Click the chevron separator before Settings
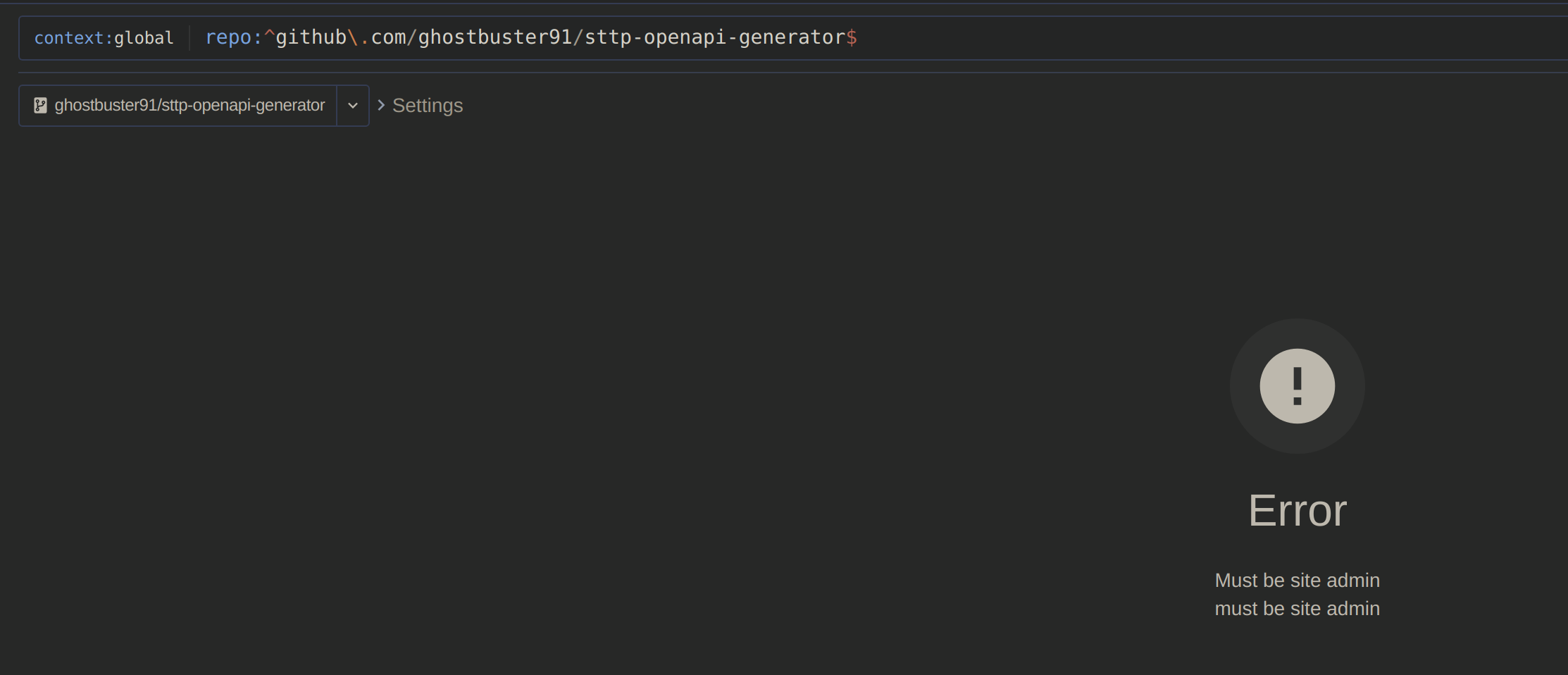1568x675 pixels. (x=380, y=105)
